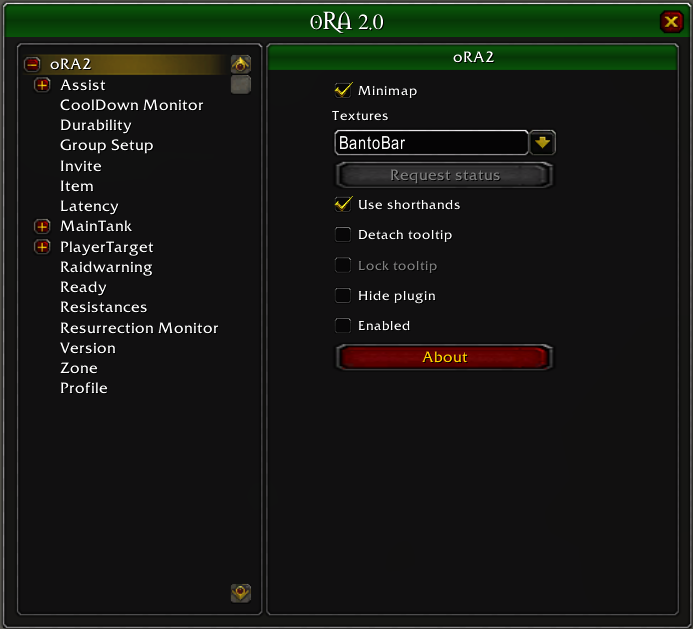Open the Durability module settings
Screen dimensions: 693x629
(x=96, y=125)
